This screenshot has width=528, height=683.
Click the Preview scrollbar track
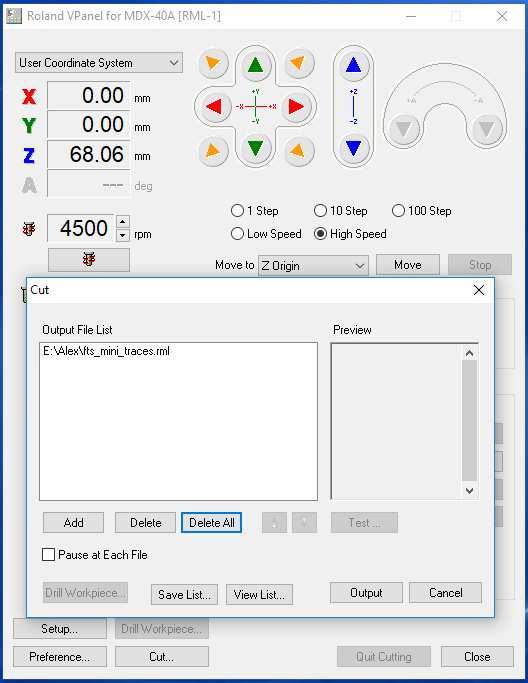[469, 422]
